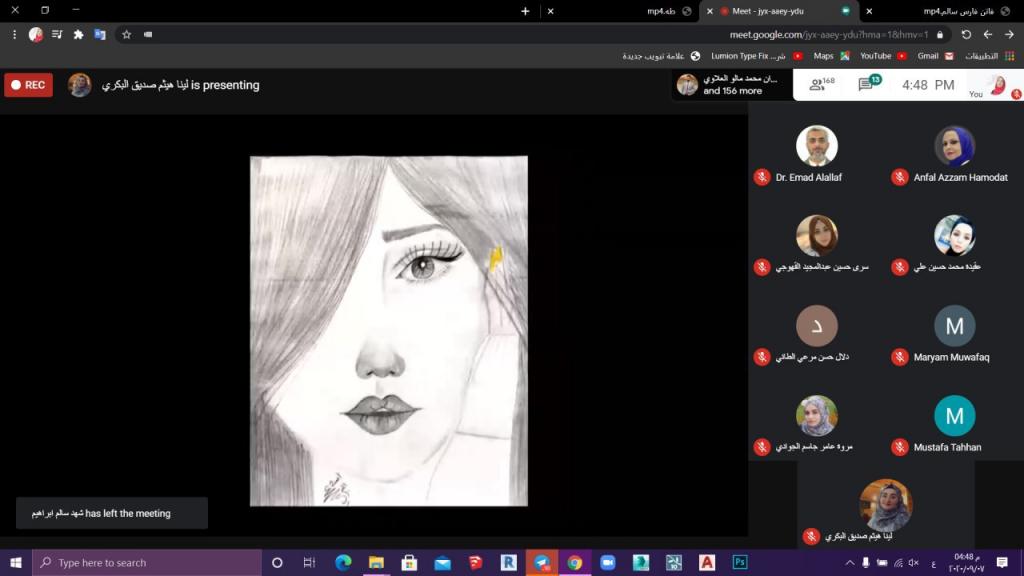Screen dimensions: 1024x576
Task: Open the Google Translate extension icon
Action: [x=100, y=34]
